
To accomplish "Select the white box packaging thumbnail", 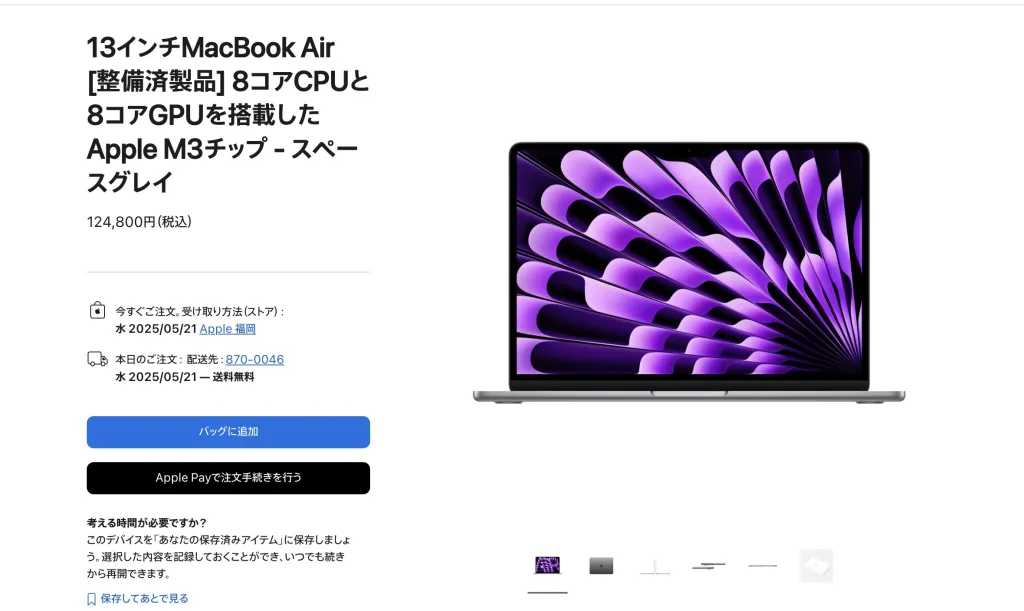I will [816, 565].
